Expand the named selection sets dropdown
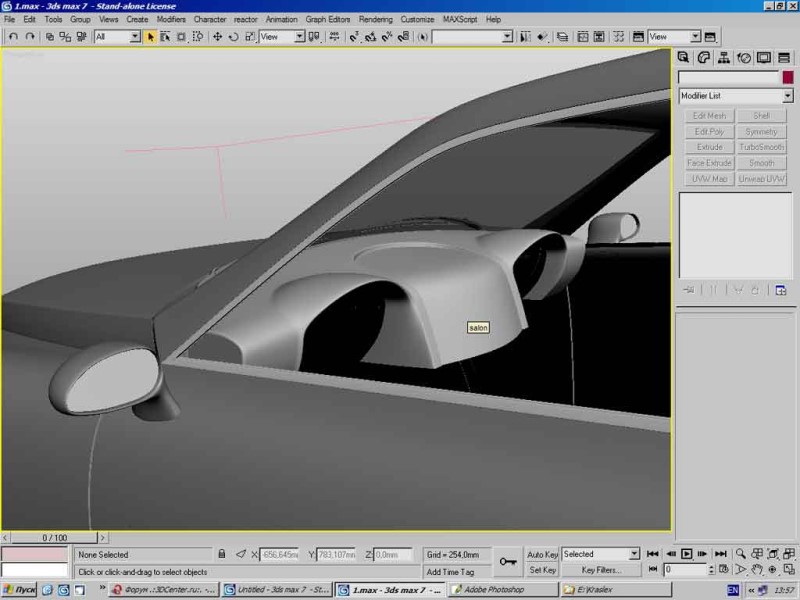This screenshot has width=800, height=600. (472, 37)
